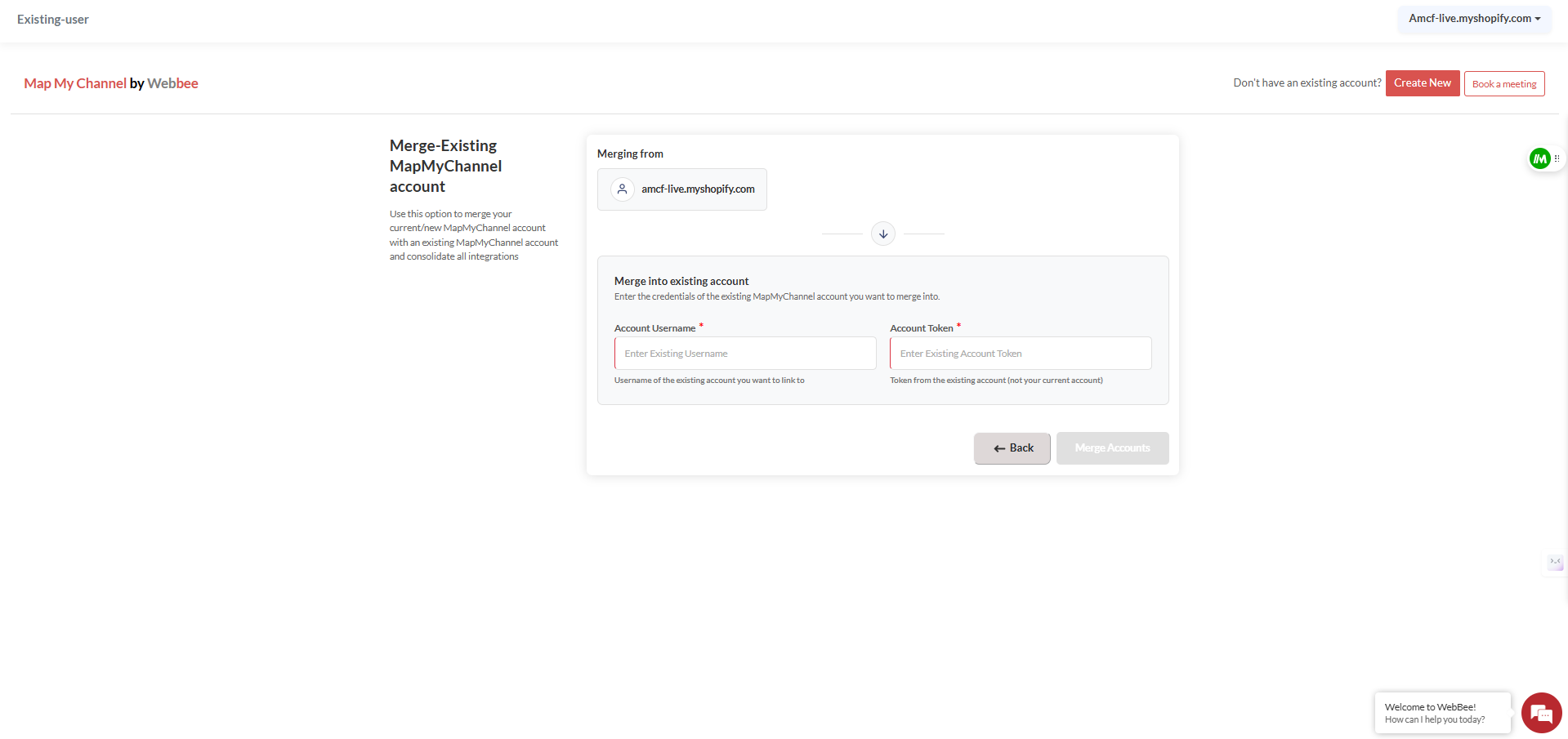Click the Map My Channel by Webbee logo
The height and width of the screenshot is (739, 1568).
tap(111, 83)
